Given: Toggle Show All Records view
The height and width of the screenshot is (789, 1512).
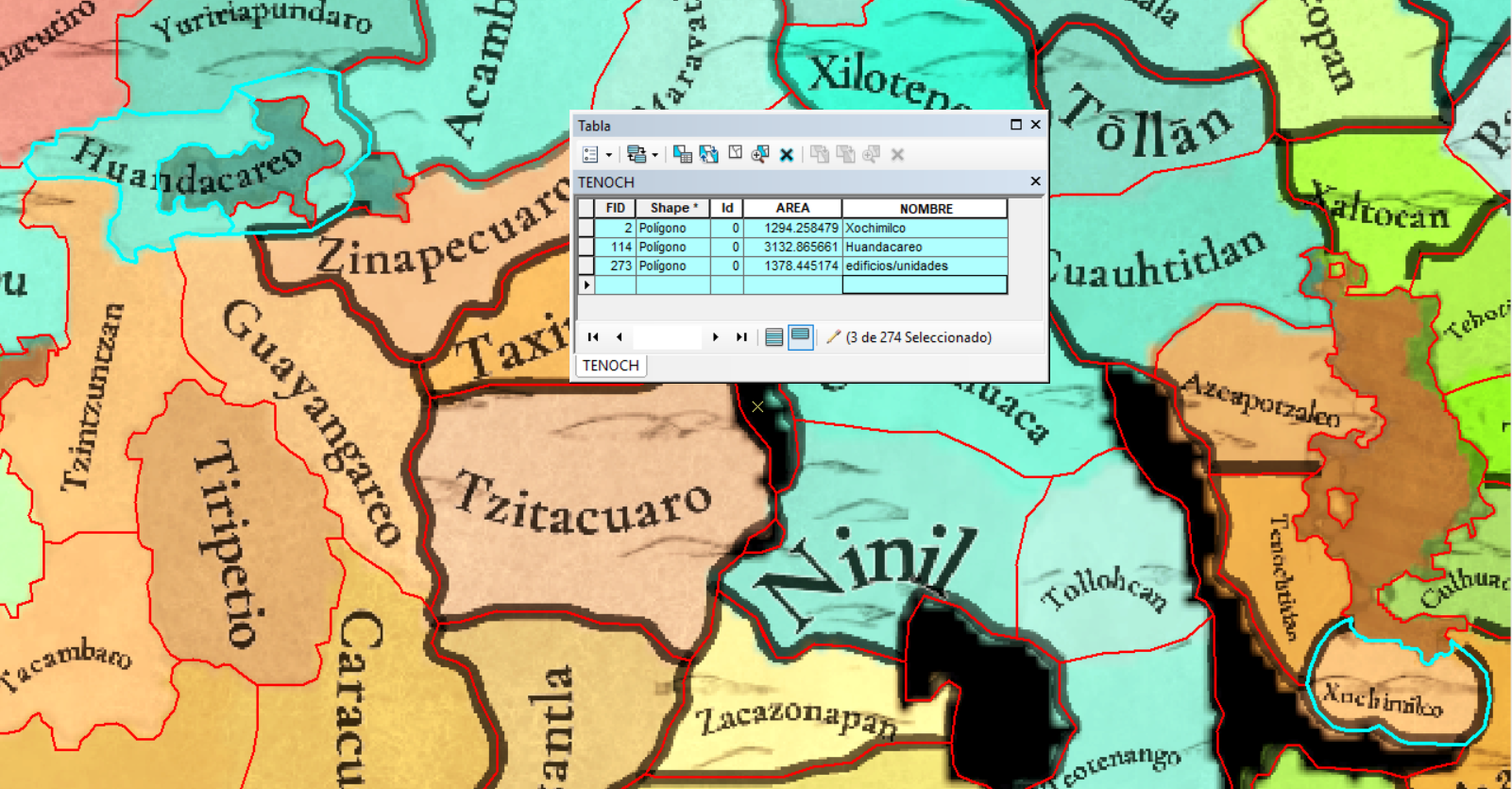Looking at the screenshot, I should coord(773,337).
